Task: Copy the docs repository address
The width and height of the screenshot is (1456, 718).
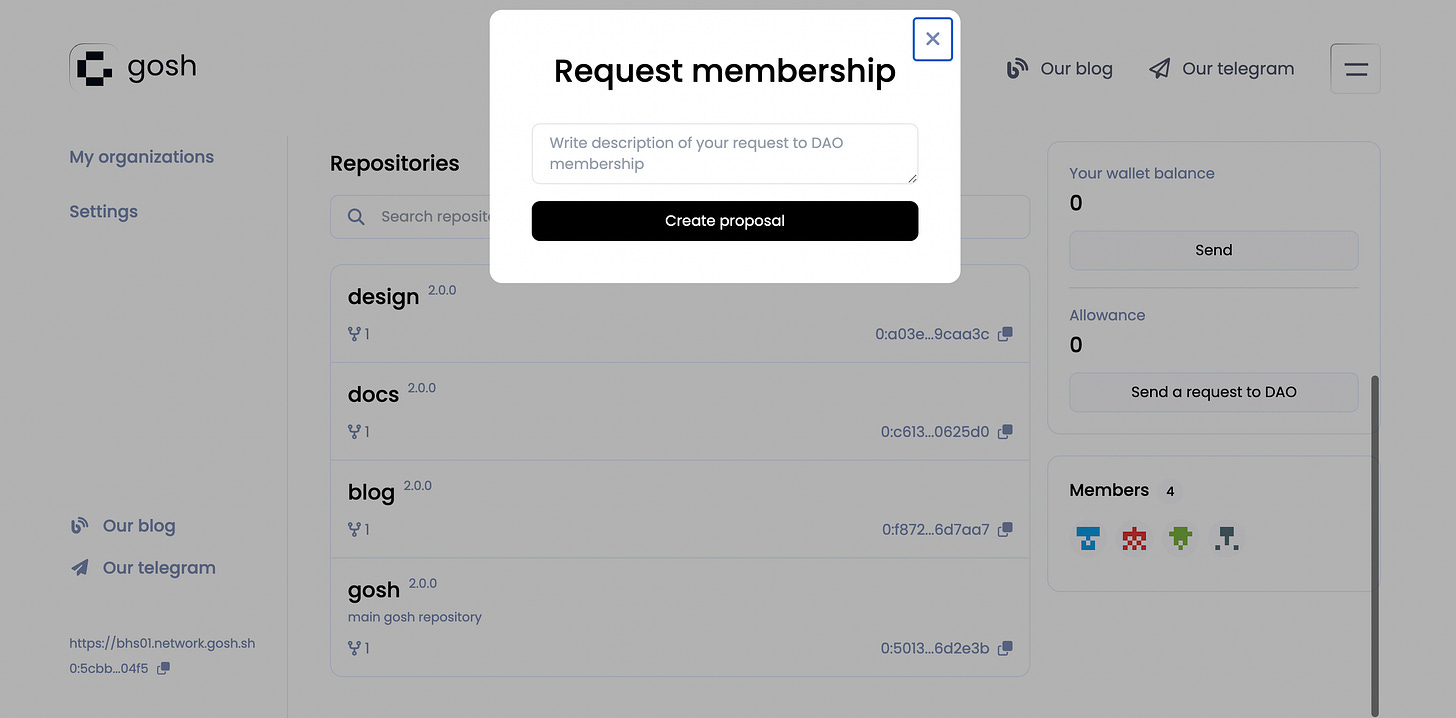Action: click(1005, 432)
